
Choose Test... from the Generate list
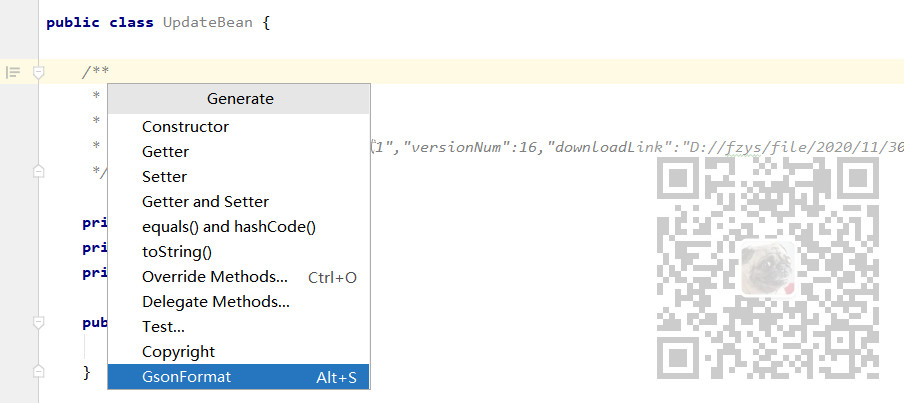tap(163, 327)
